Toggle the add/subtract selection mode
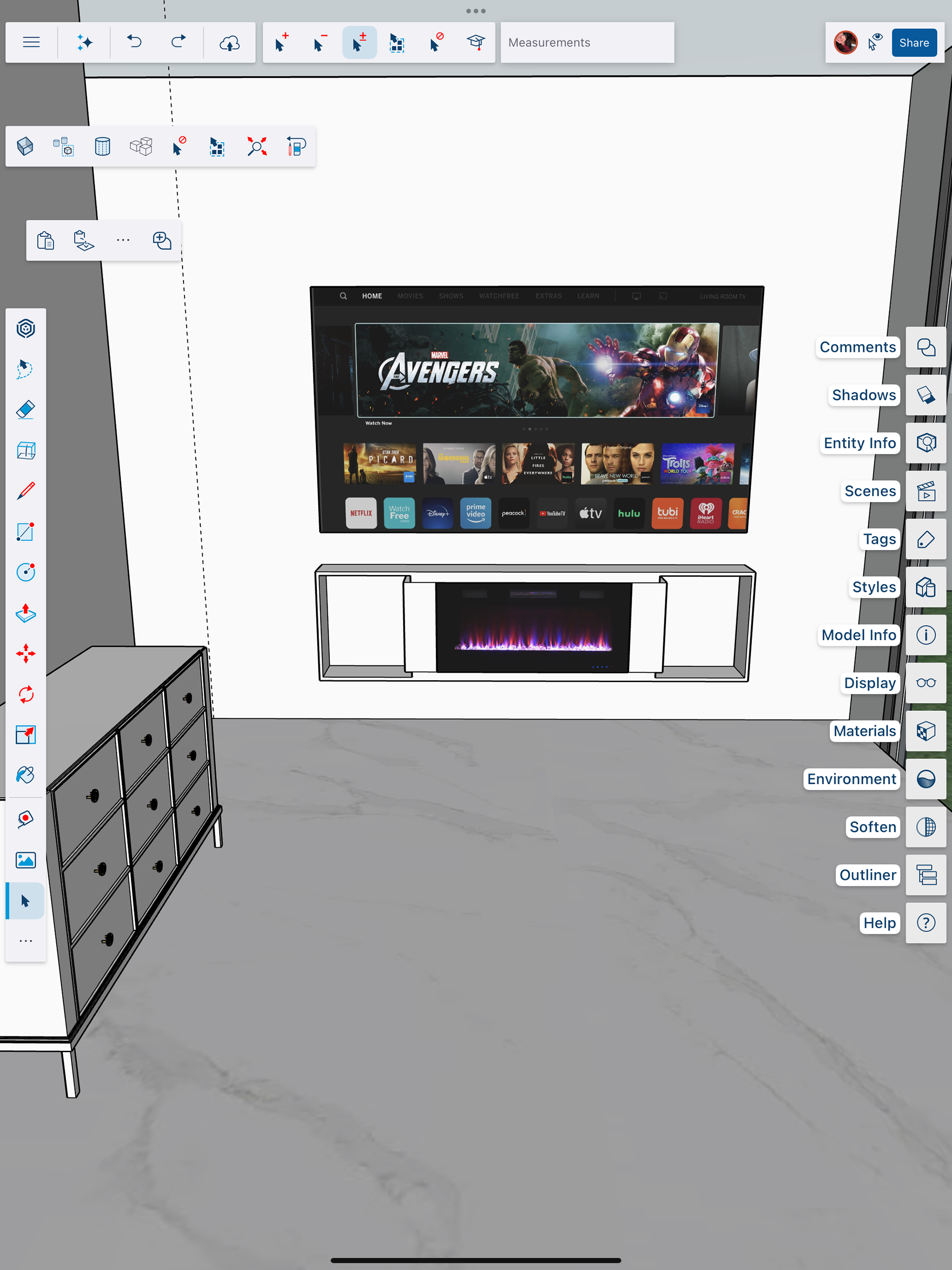 359,43
